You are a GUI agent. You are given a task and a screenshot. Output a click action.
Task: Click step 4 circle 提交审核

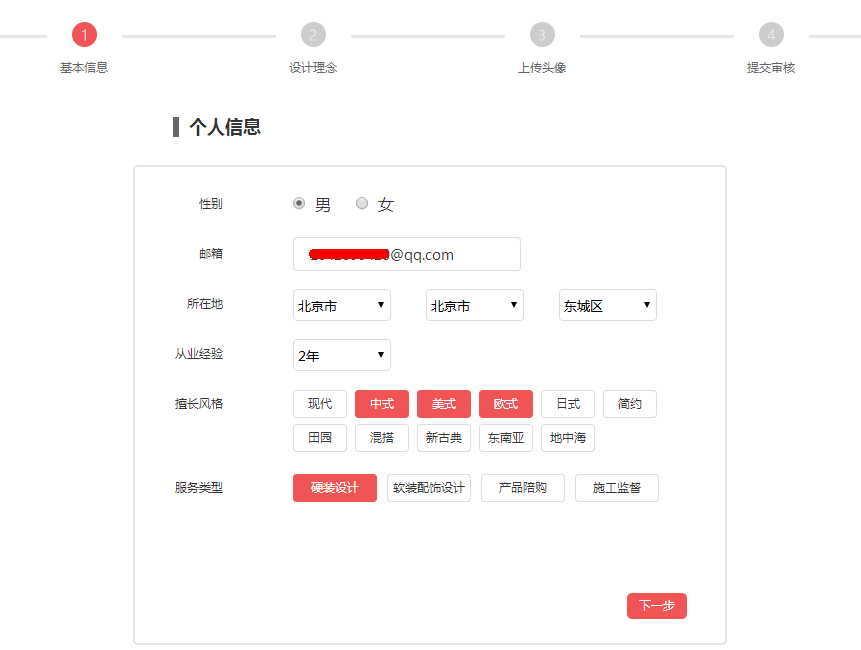point(771,35)
